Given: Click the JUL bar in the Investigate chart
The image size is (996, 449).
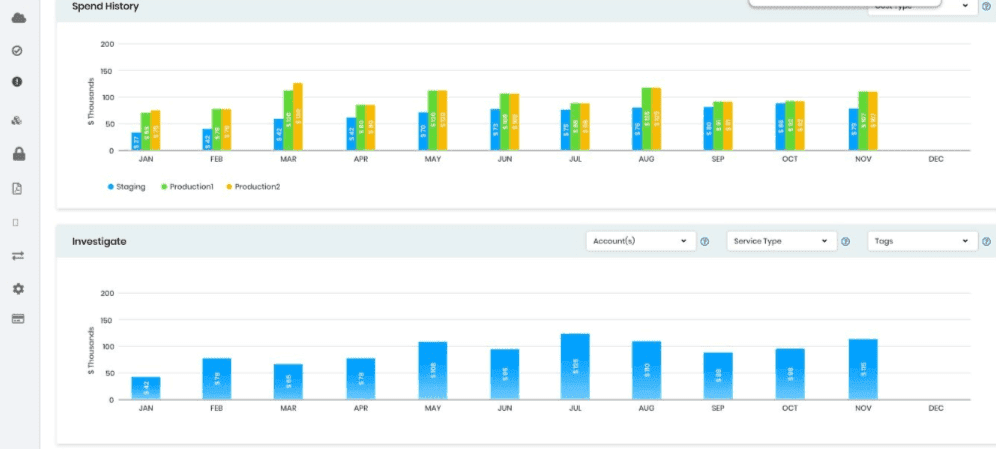Looking at the screenshot, I should (575, 366).
